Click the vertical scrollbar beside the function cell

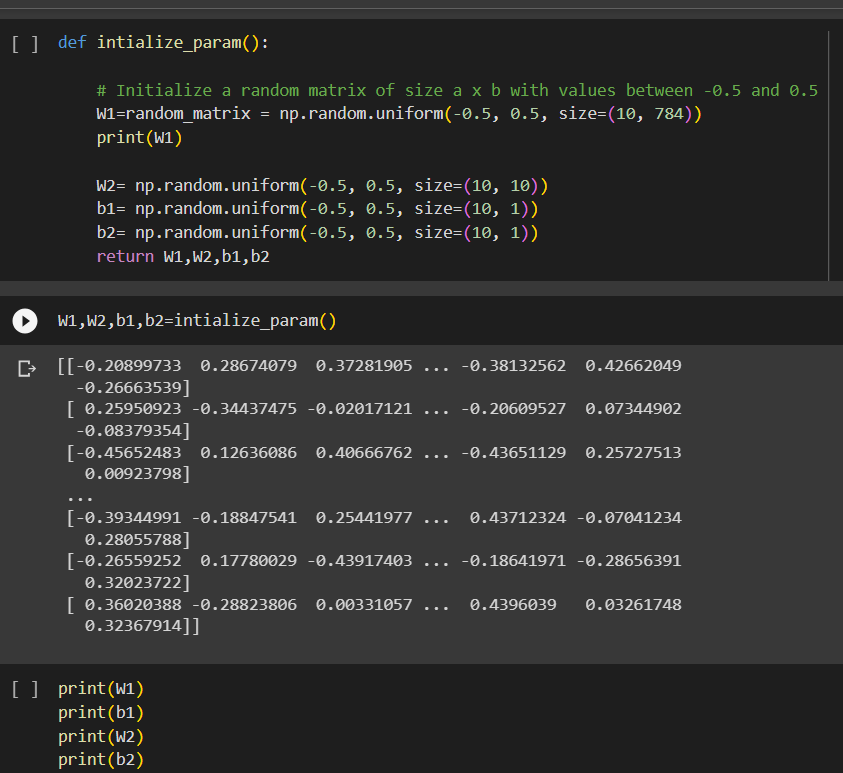point(828,150)
